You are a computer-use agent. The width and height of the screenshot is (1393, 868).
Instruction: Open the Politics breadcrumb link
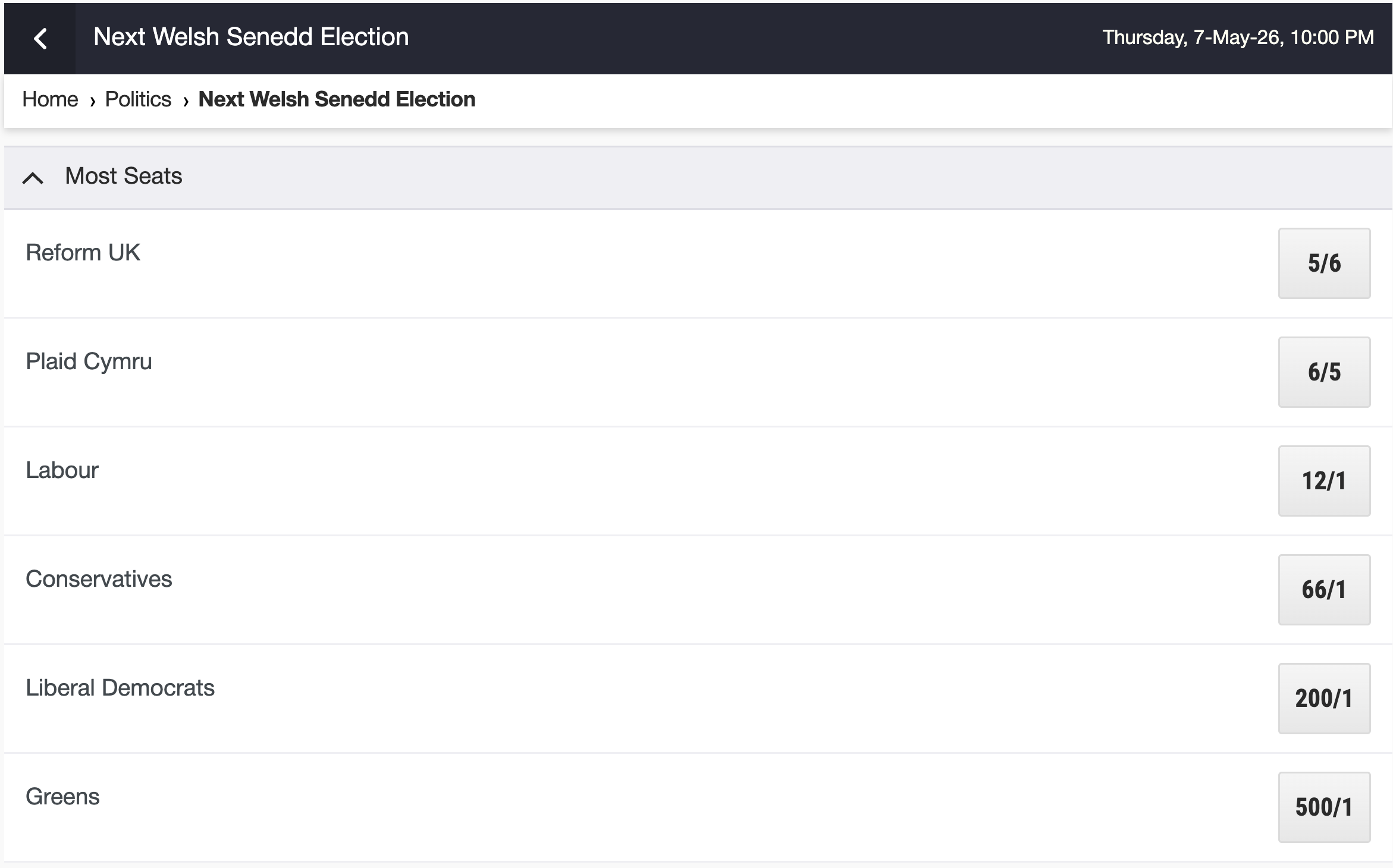point(138,99)
